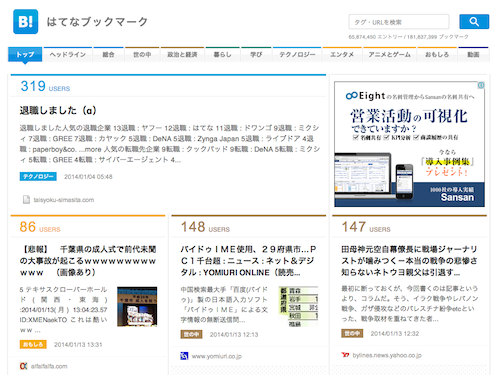Switch to the 暮らし tab
This screenshot has height=375, width=500.
point(222,55)
